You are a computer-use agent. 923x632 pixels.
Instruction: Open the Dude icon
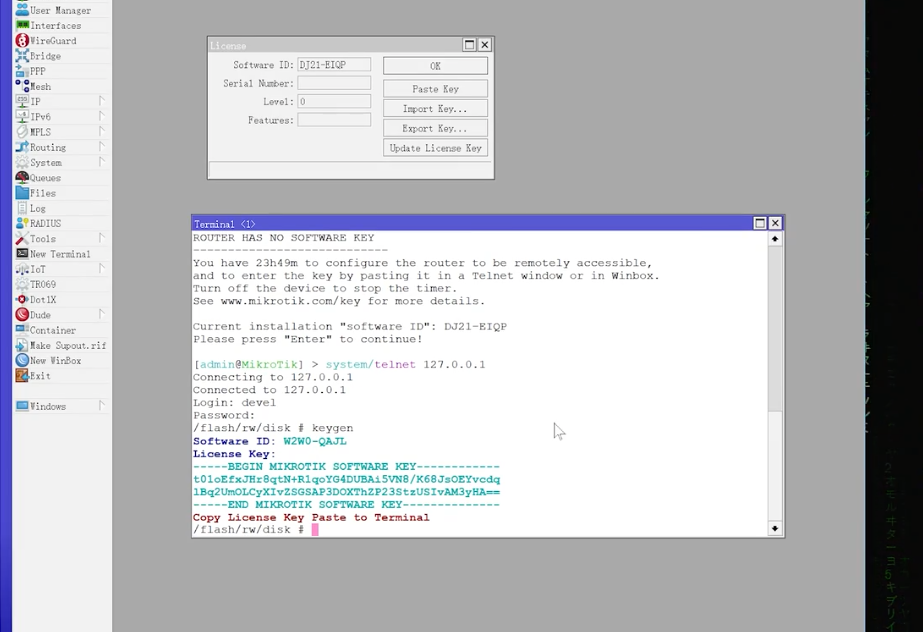click(x=22, y=315)
